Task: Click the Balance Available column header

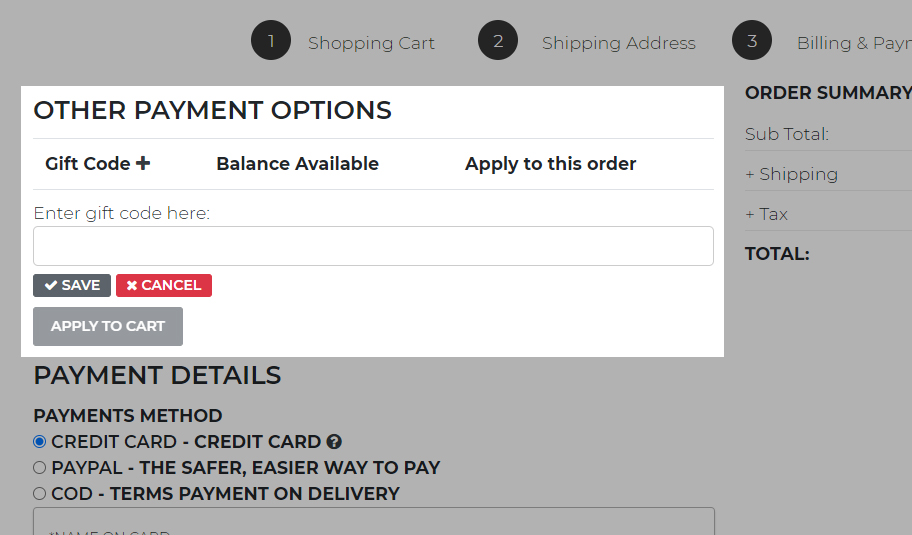Action: pyautogui.click(x=297, y=164)
